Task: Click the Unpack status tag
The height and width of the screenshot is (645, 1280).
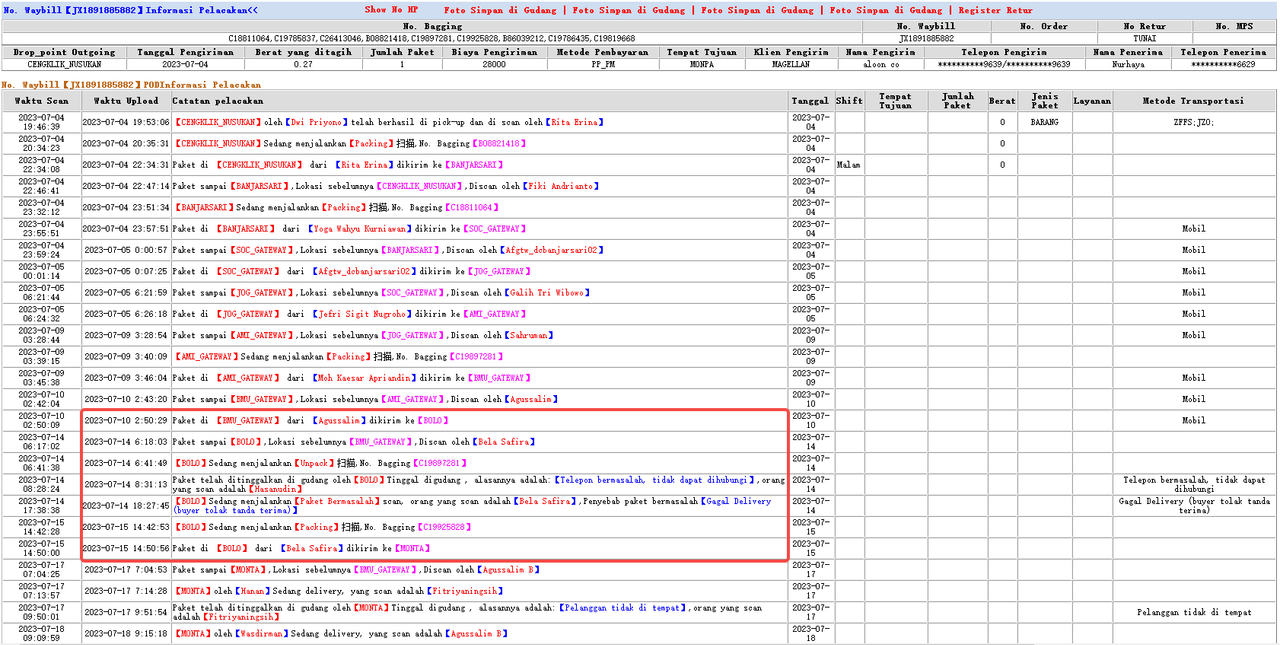Action: pyautogui.click(x=315, y=463)
